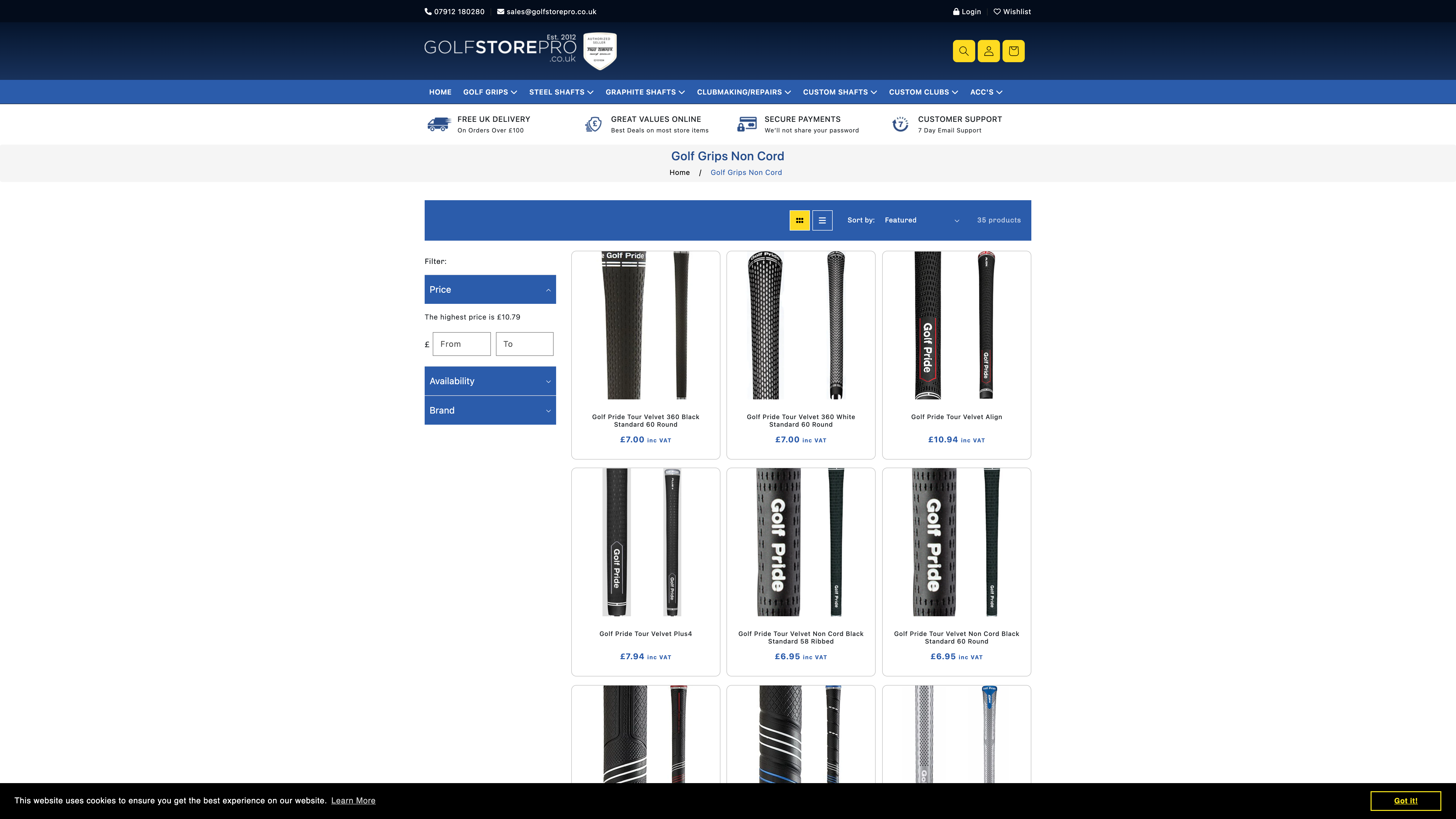The height and width of the screenshot is (819, 1456).
Task: Open Tour Velvet 360 White product image
Action: (800, 326)
